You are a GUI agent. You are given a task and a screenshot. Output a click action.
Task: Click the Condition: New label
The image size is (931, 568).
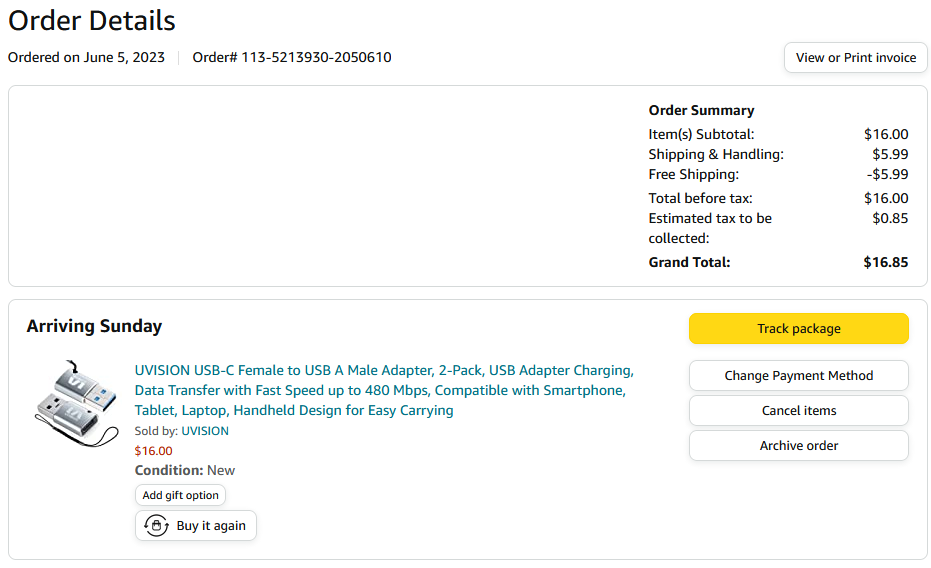[x=185, y=470]
